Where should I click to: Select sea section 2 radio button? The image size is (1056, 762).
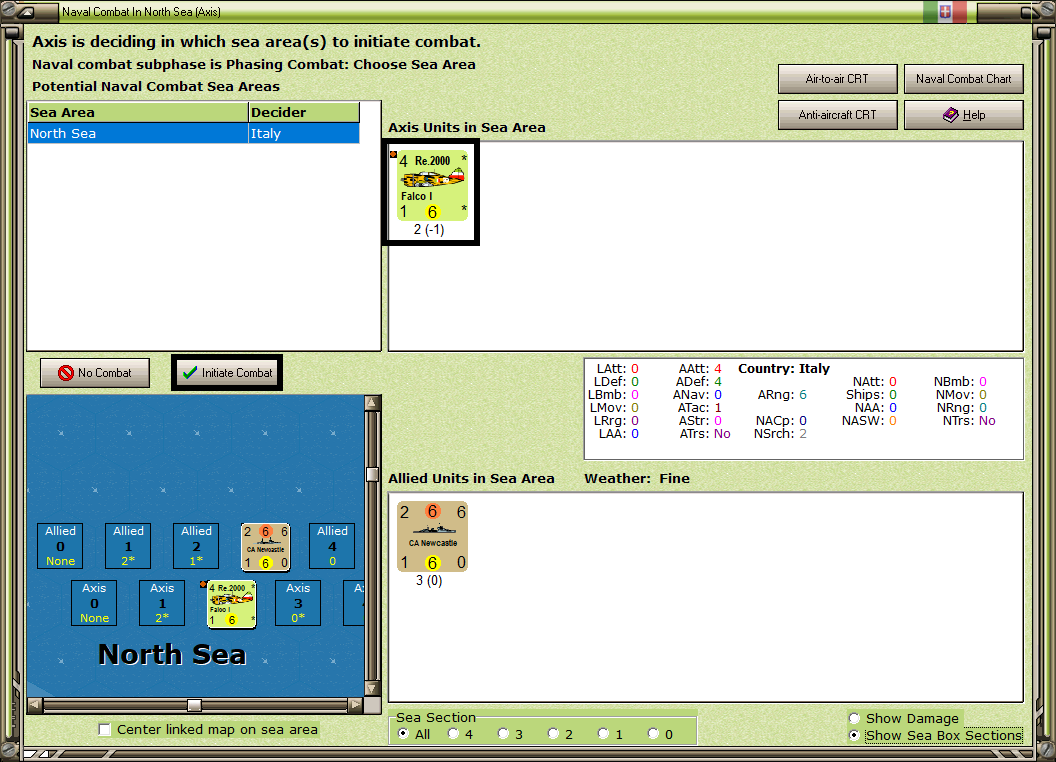coord(553,734)
